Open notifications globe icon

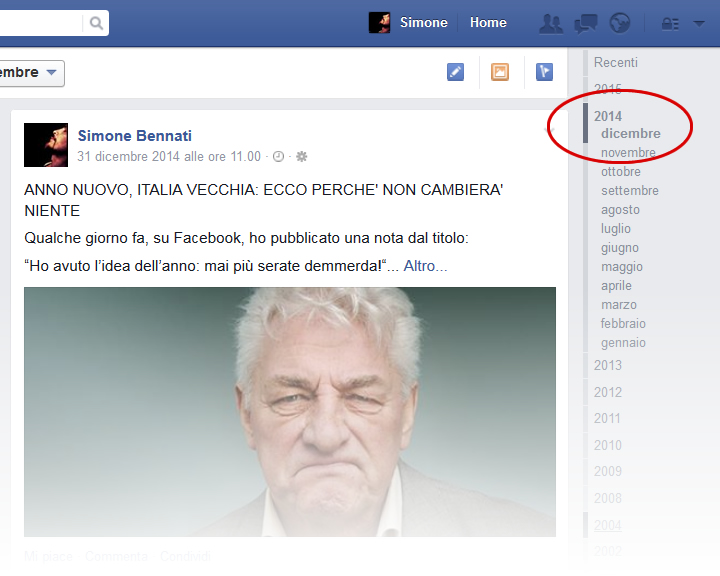[619, 23]
